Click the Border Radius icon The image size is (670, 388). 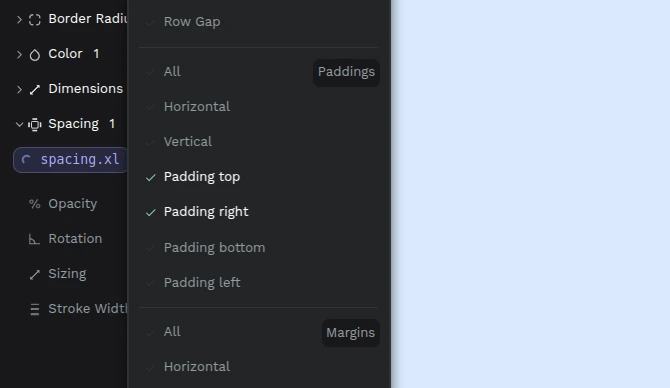pyautogui.click(x=35, y=20)
